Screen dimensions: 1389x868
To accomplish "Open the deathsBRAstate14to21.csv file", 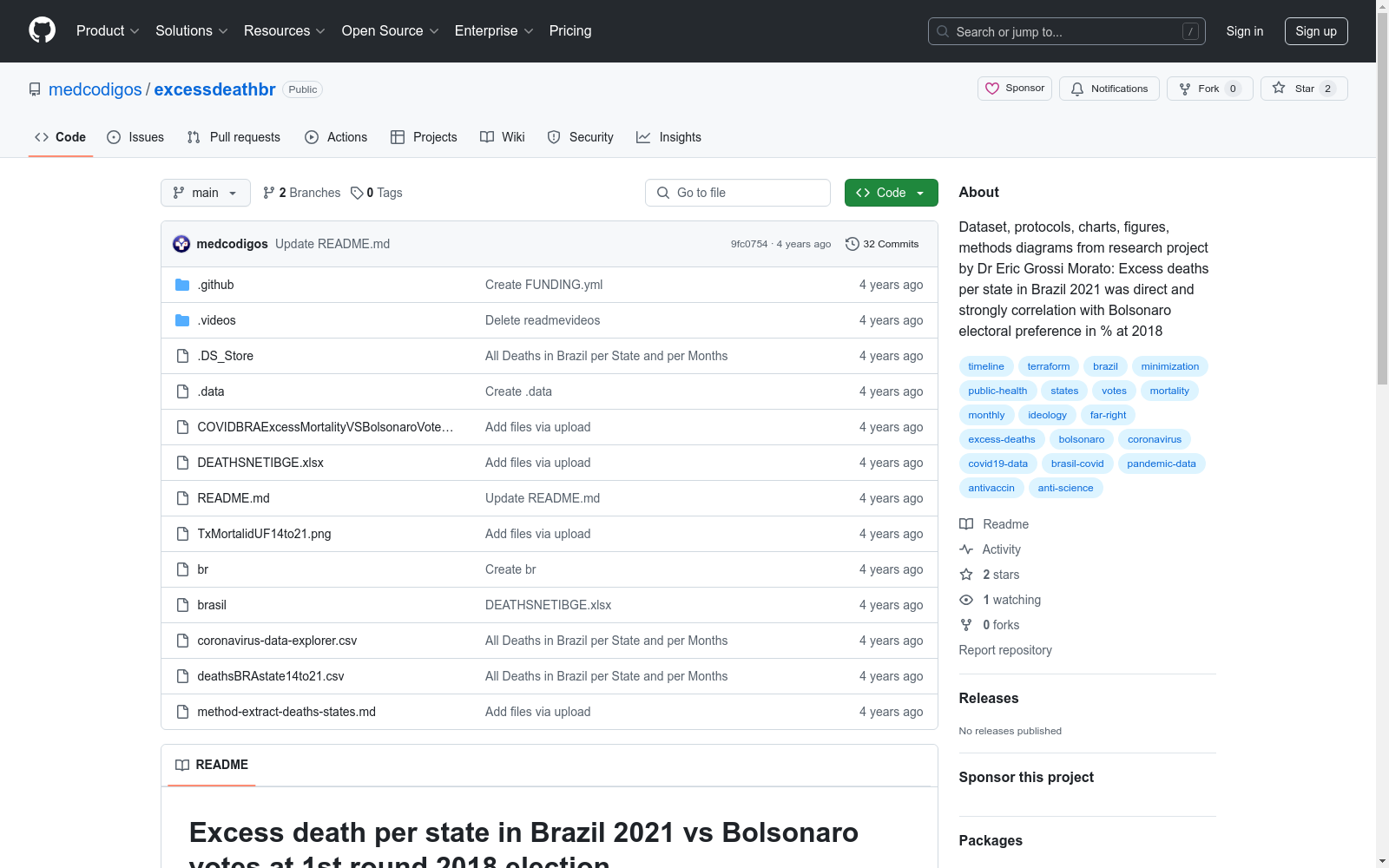I will (x=271, y=676).
